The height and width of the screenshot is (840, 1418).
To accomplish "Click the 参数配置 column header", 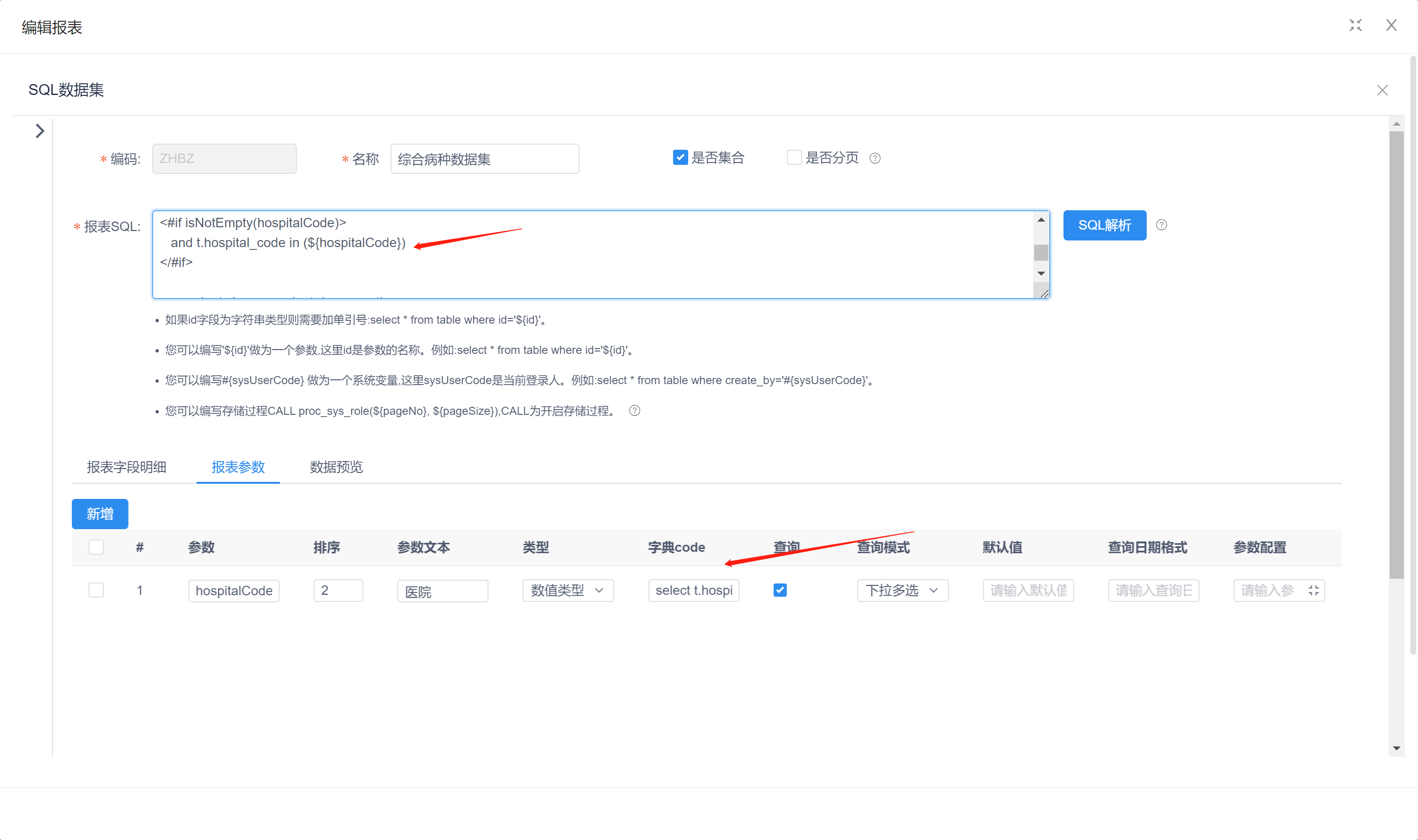I will [1260, 548].
